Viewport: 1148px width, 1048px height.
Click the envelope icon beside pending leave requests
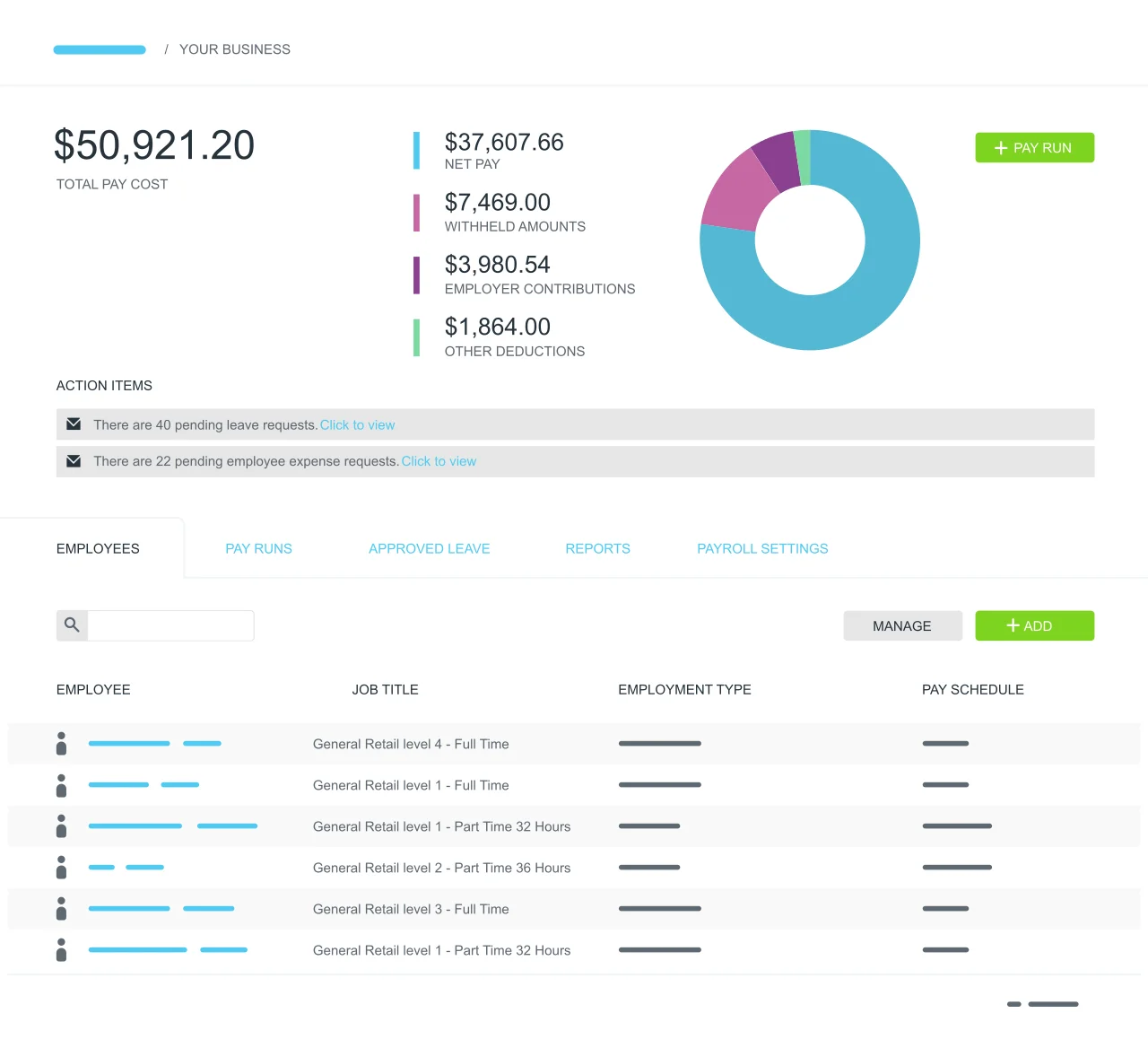pyautogui.click(x=74, y=424)
